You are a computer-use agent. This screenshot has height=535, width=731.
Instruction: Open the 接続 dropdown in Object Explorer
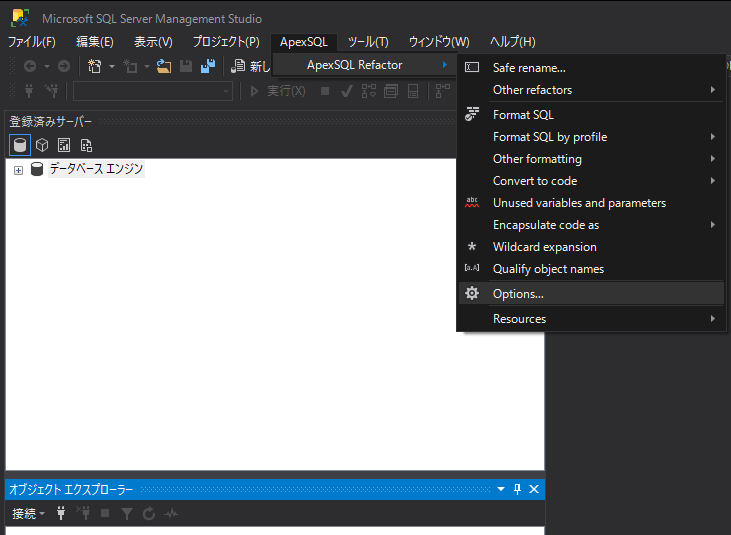tap(28, 514)
